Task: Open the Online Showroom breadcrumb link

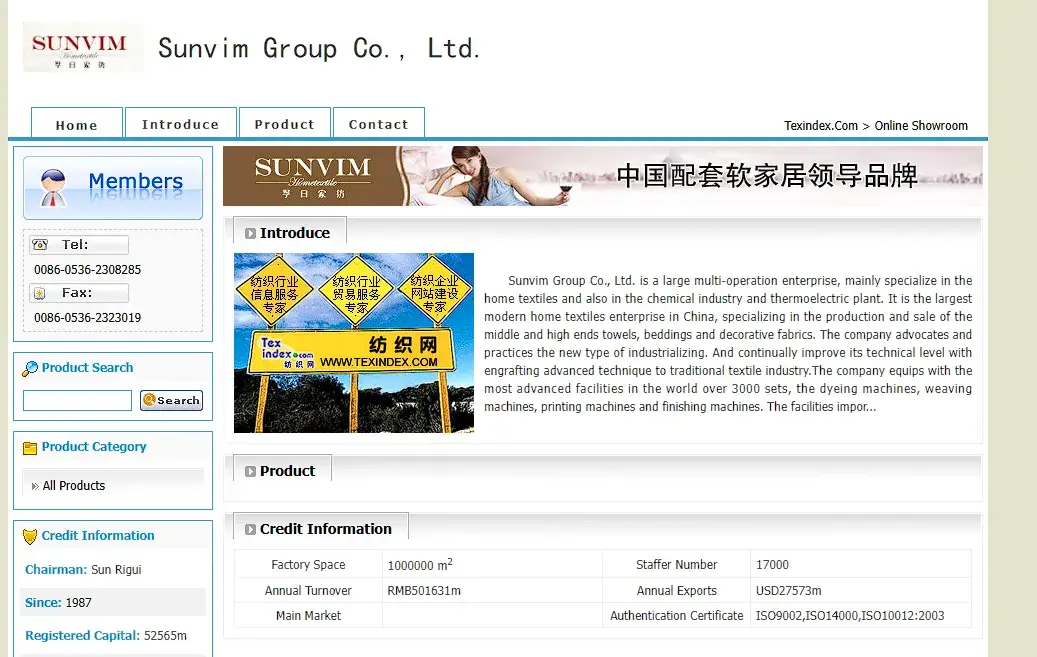Action: pyautogui.click(x=921, y=126)
